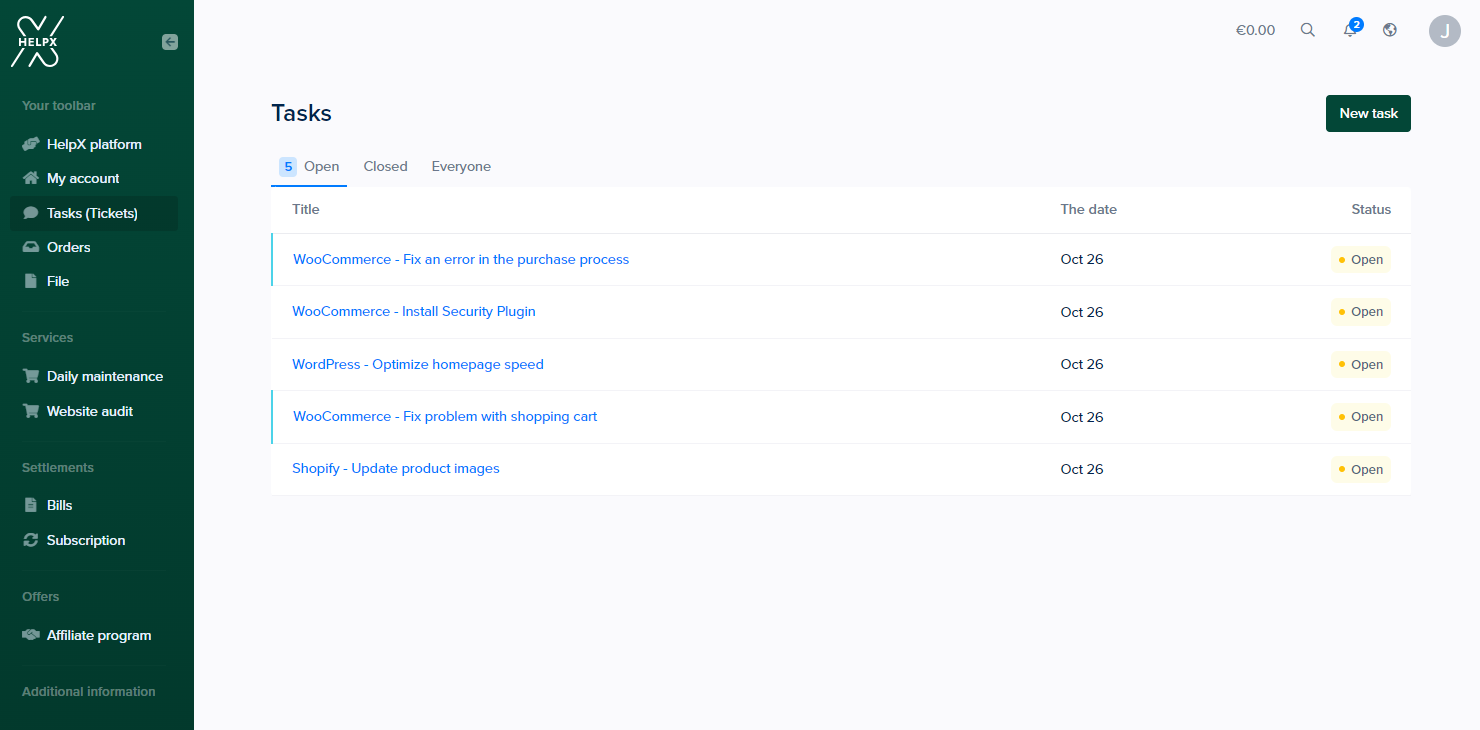Open the search magnifier icon
Screen dimensions: 1480x730
tap(1307, 30)
